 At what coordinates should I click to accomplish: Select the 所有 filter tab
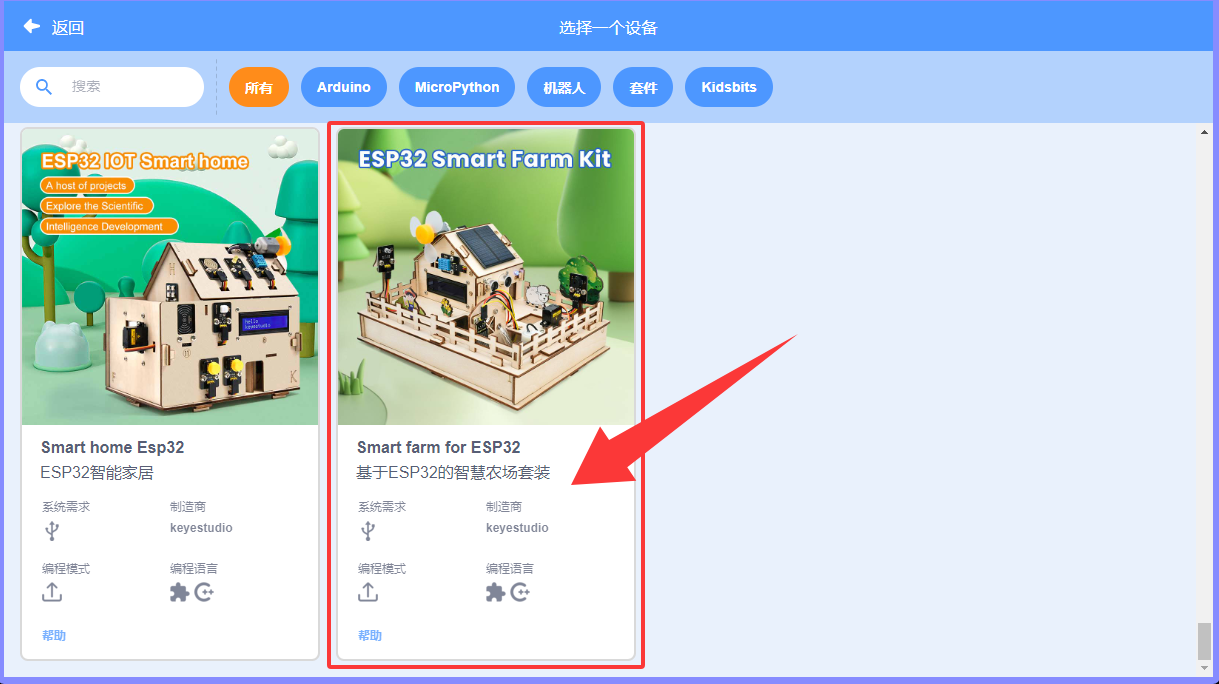pyautogui.click(x=259, y=87)
